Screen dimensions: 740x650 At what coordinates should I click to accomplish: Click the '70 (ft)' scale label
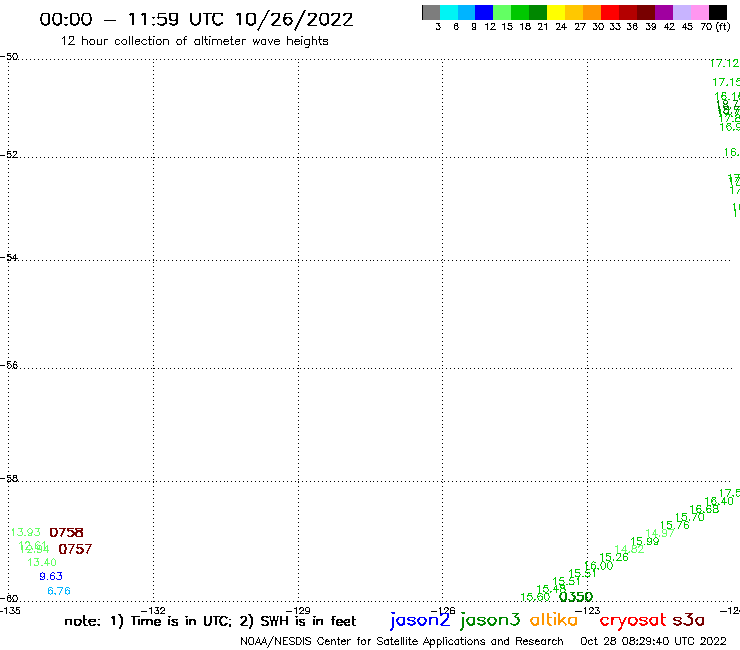tap(715, 27)
